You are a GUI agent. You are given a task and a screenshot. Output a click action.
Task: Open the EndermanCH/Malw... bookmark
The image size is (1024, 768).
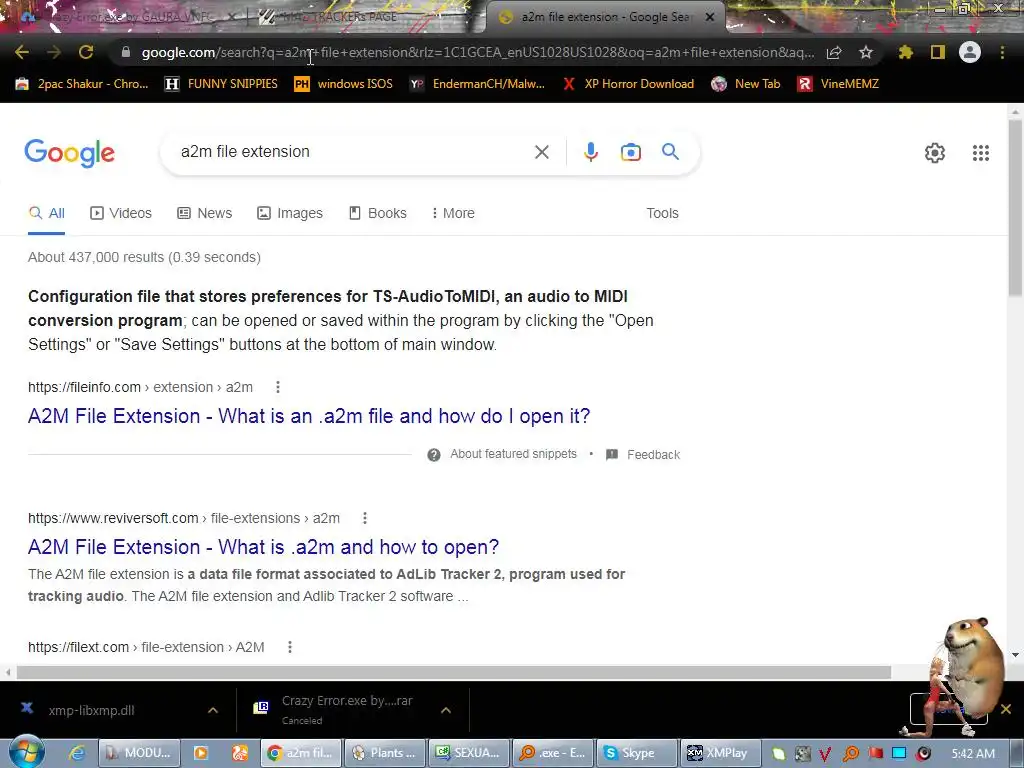tap(477, 84)
